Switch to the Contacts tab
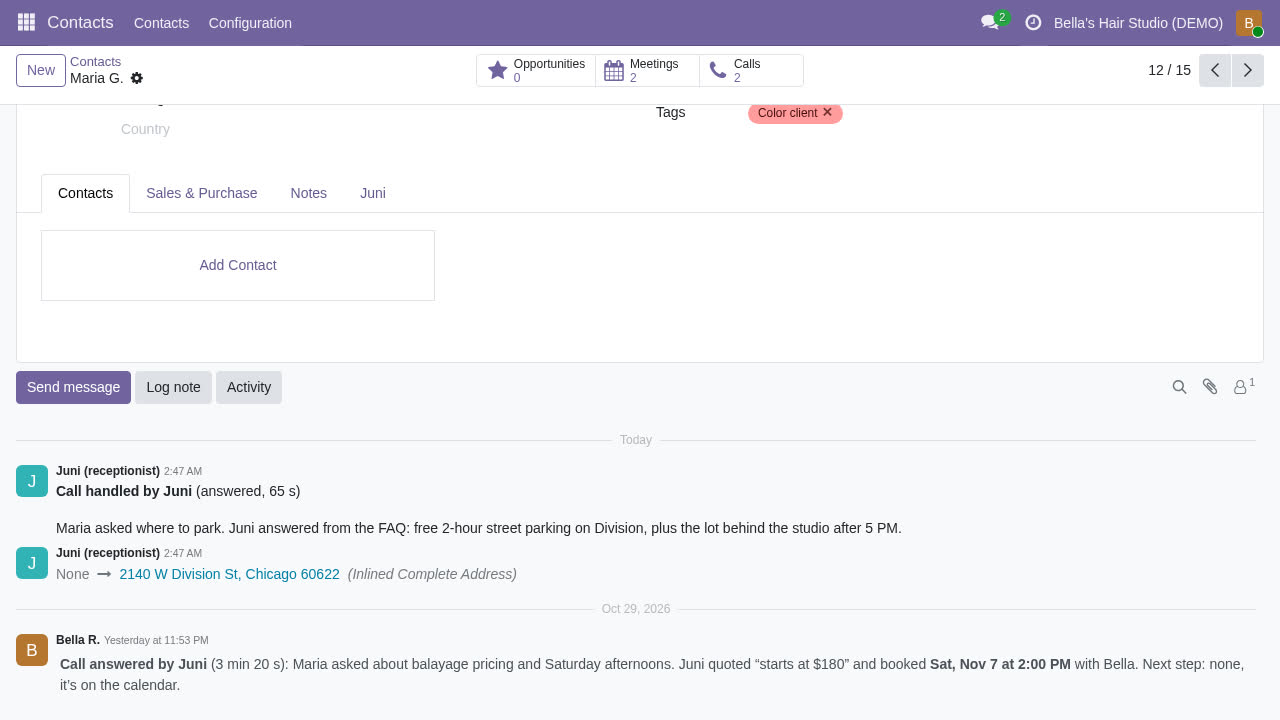The image size is (1280, 720). [85, 193]
